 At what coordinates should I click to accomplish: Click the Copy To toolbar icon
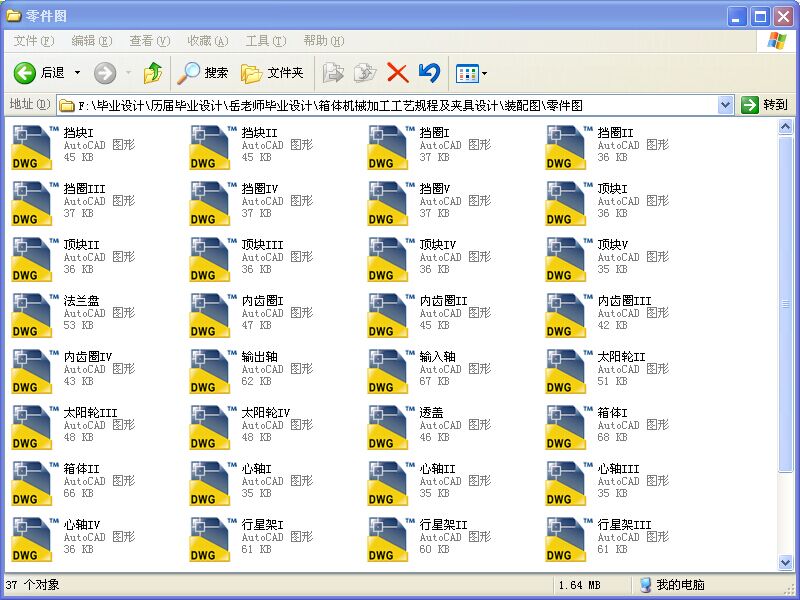[365, 73]
